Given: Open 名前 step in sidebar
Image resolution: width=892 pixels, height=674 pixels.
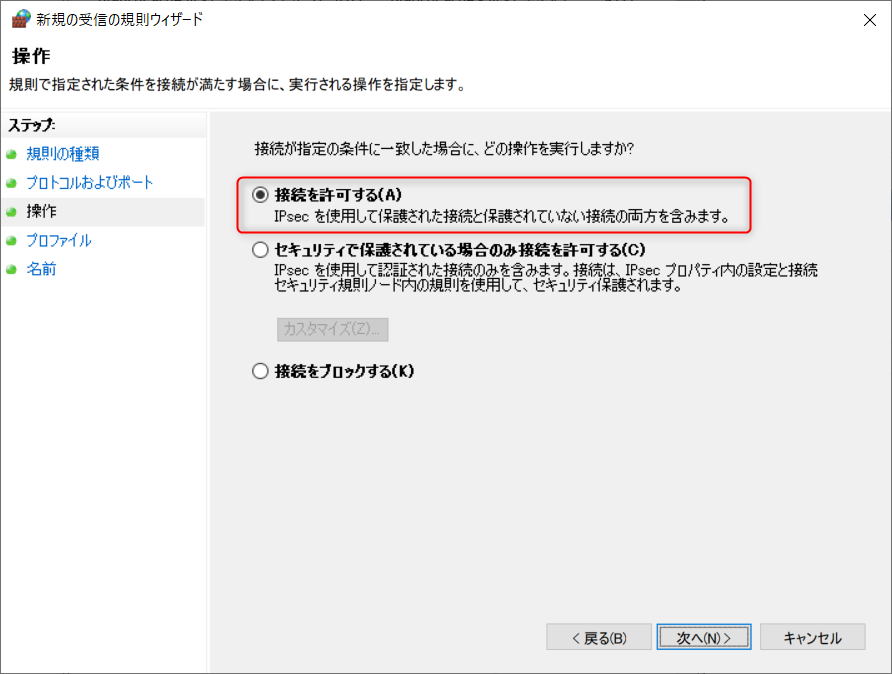Looking at the screenshot, I should tap(41, 269).
